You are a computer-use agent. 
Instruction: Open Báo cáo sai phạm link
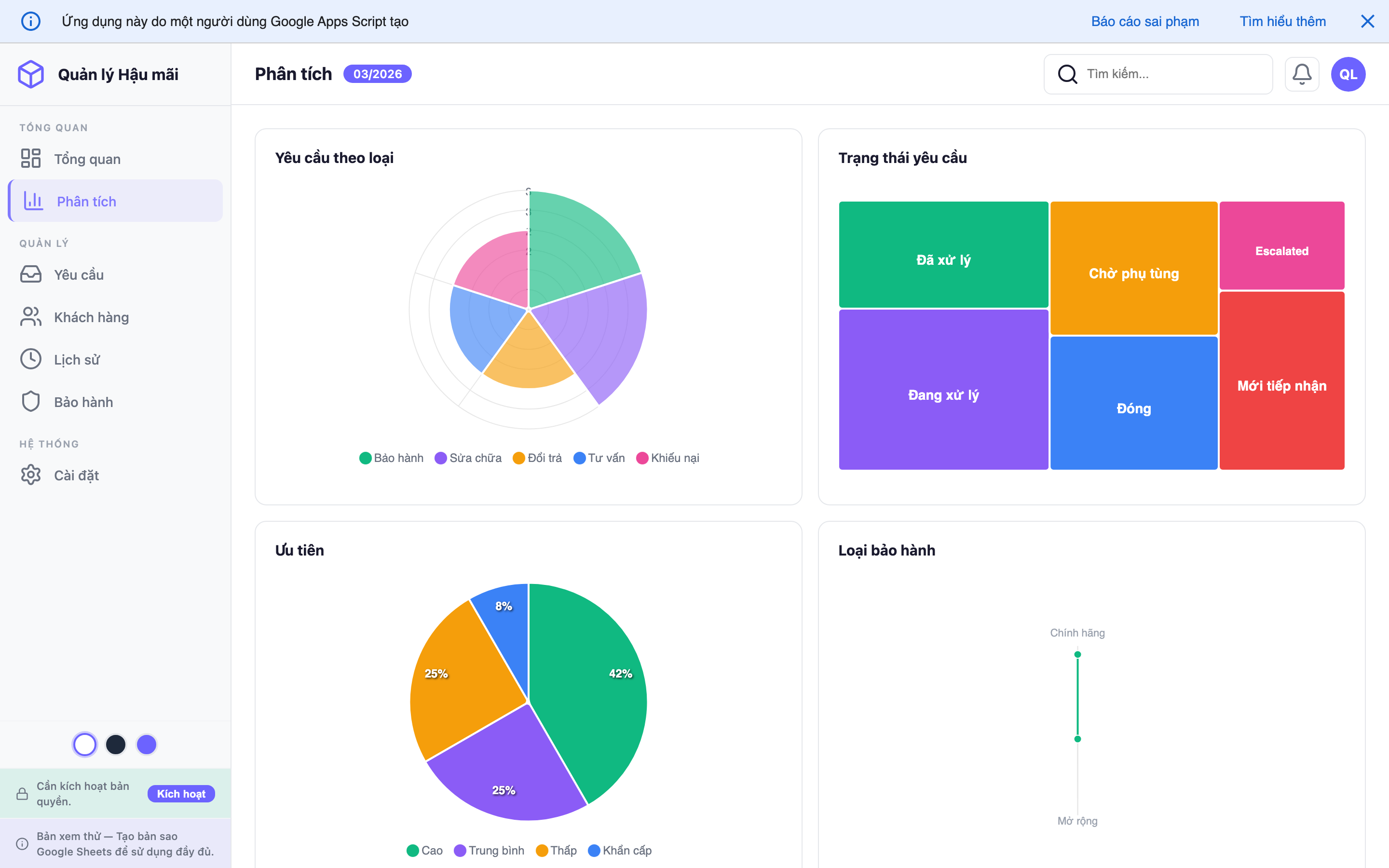point(1144,21)
